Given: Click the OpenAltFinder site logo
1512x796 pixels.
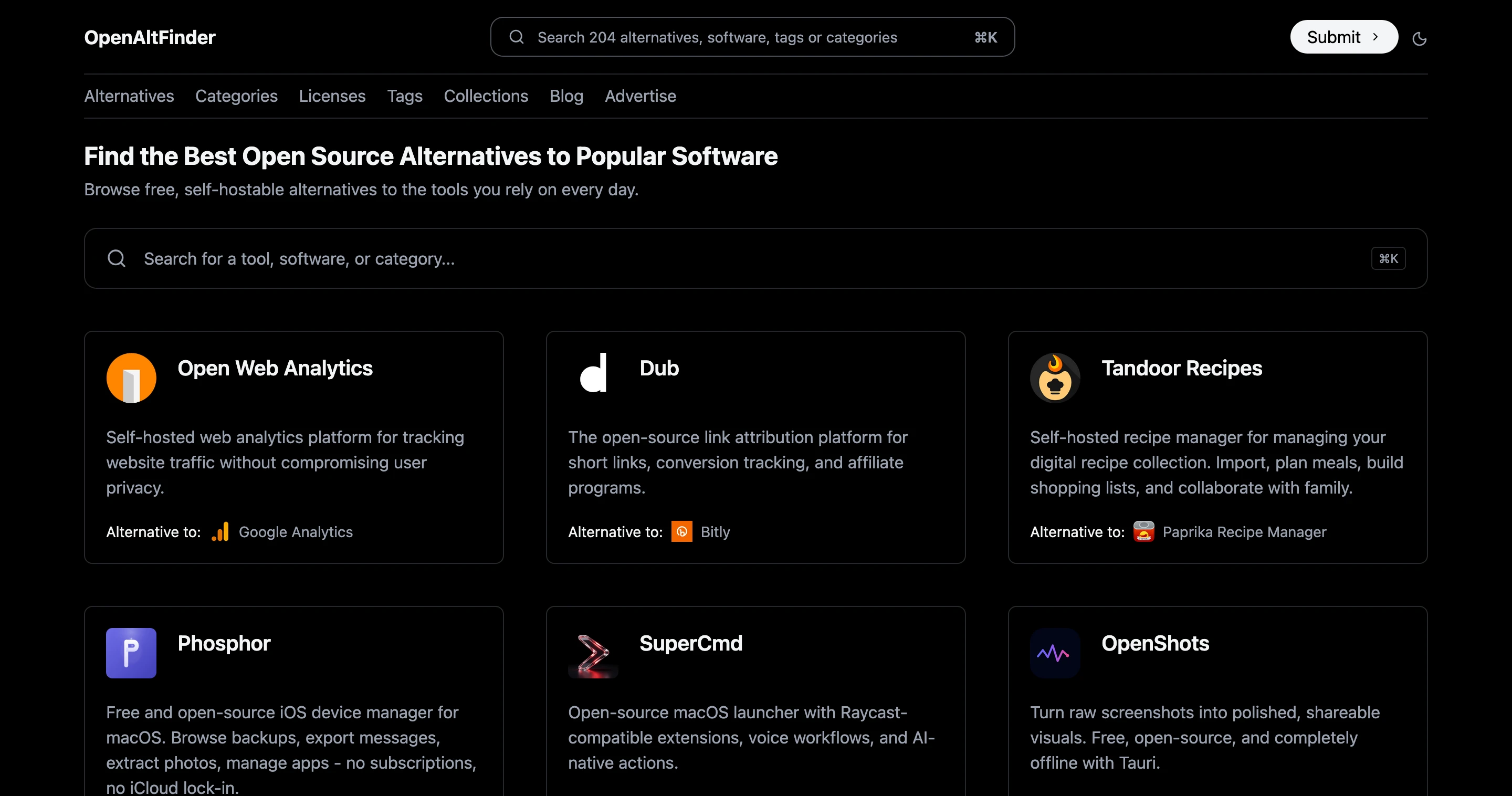Looking at the screenshot, I should coord(150,38).
